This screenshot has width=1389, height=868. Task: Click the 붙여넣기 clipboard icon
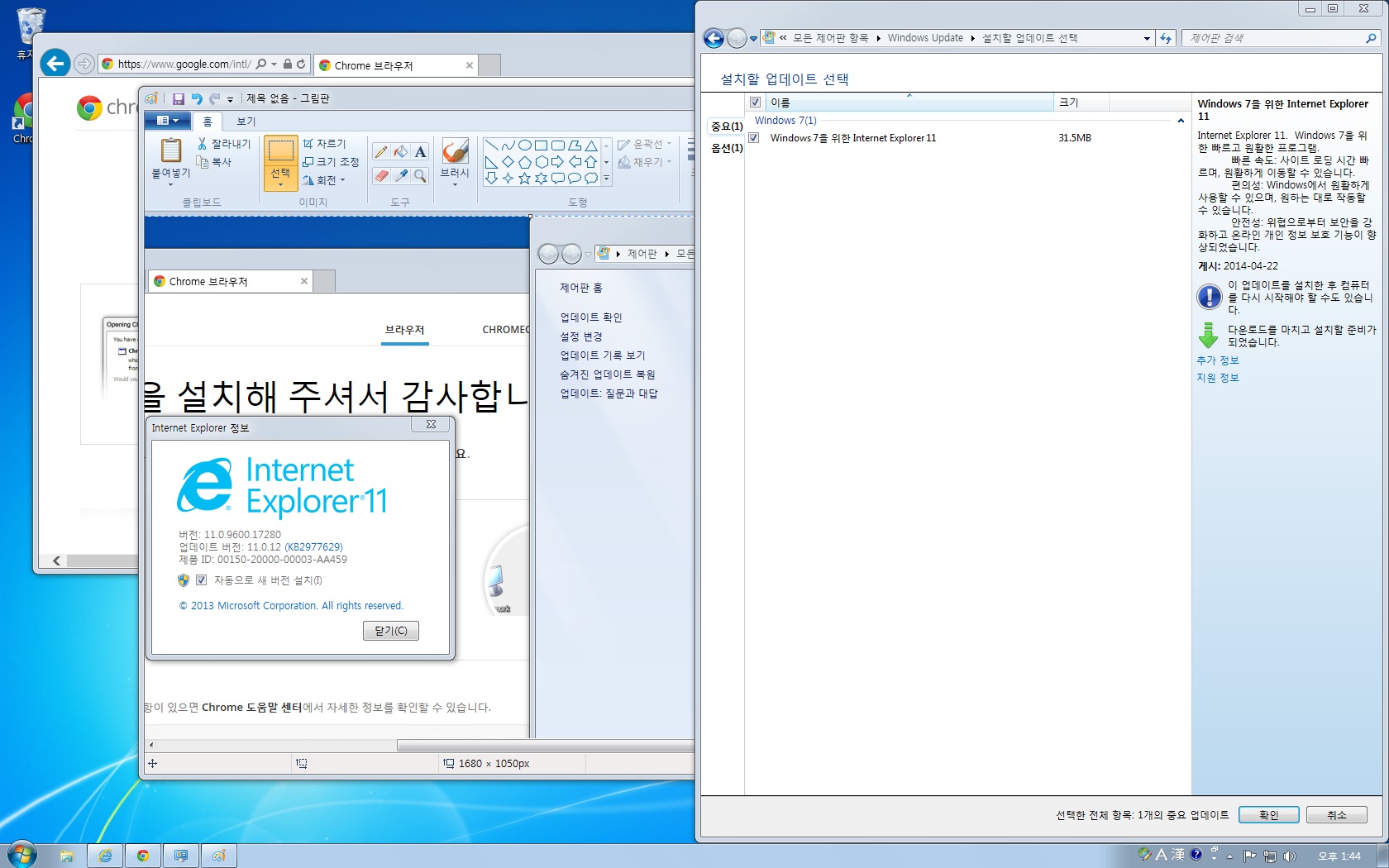click(x=171, y=150)
